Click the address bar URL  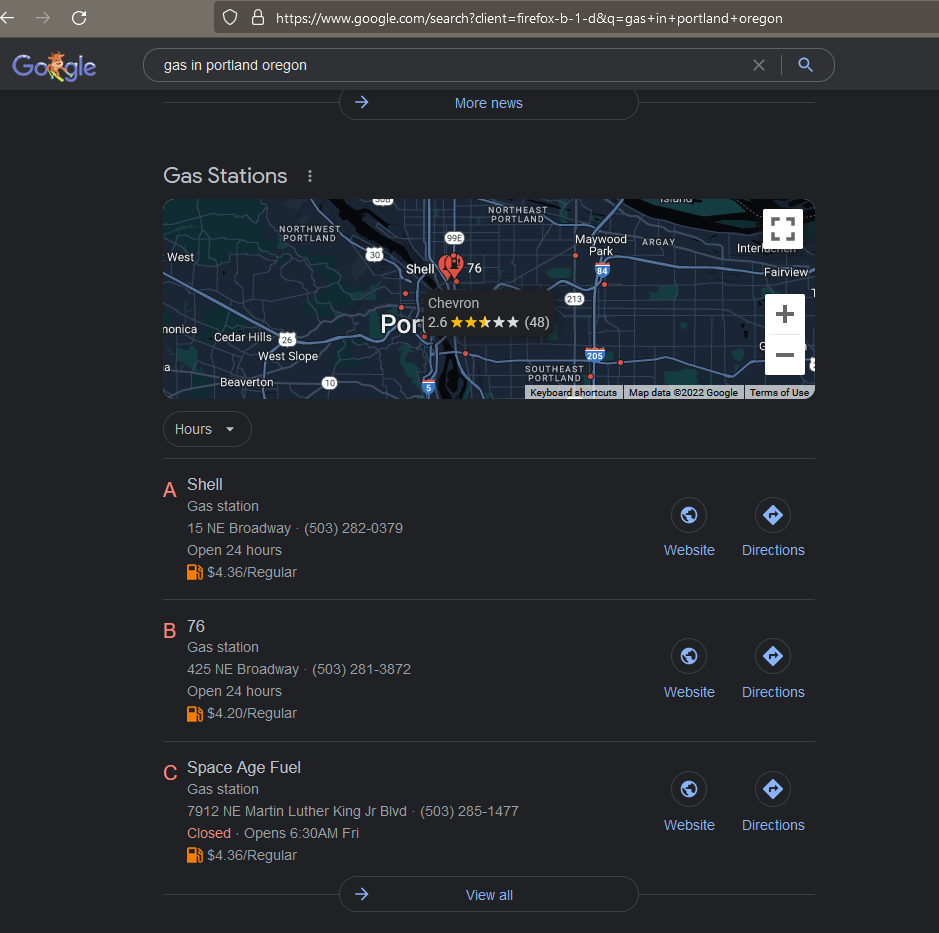(529, 18)
